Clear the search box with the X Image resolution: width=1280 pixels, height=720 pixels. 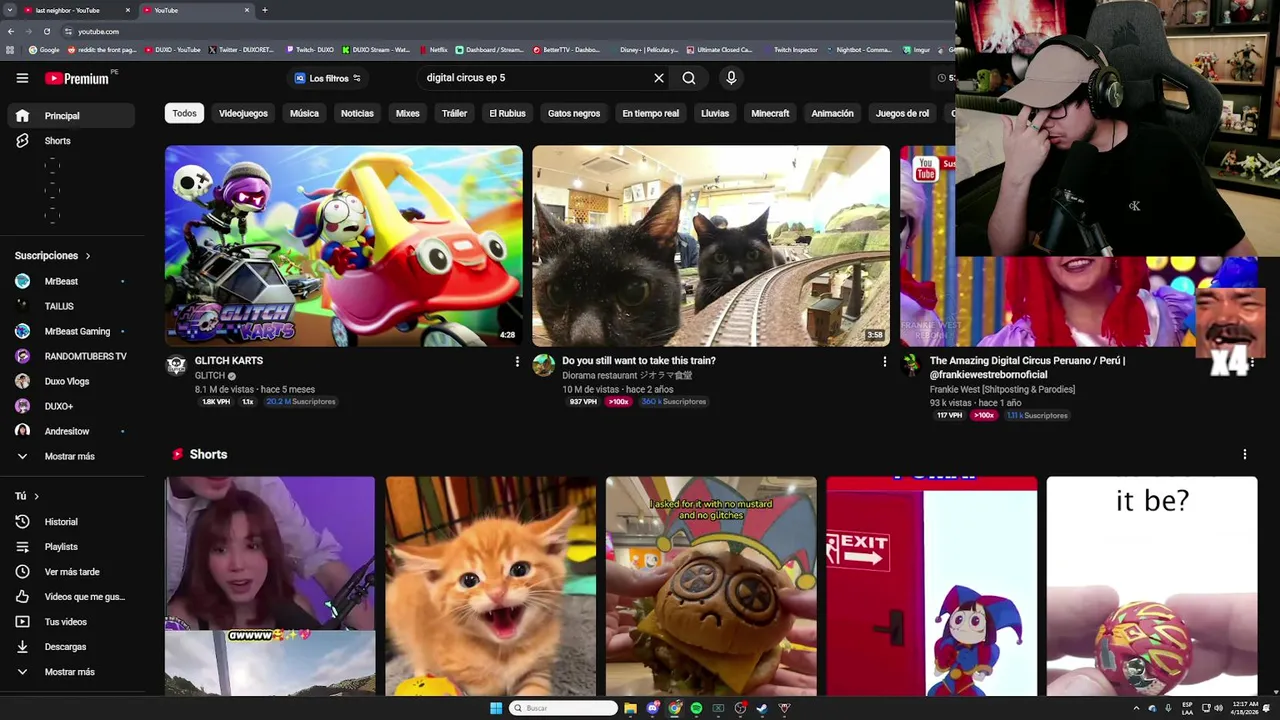[659, 78]
